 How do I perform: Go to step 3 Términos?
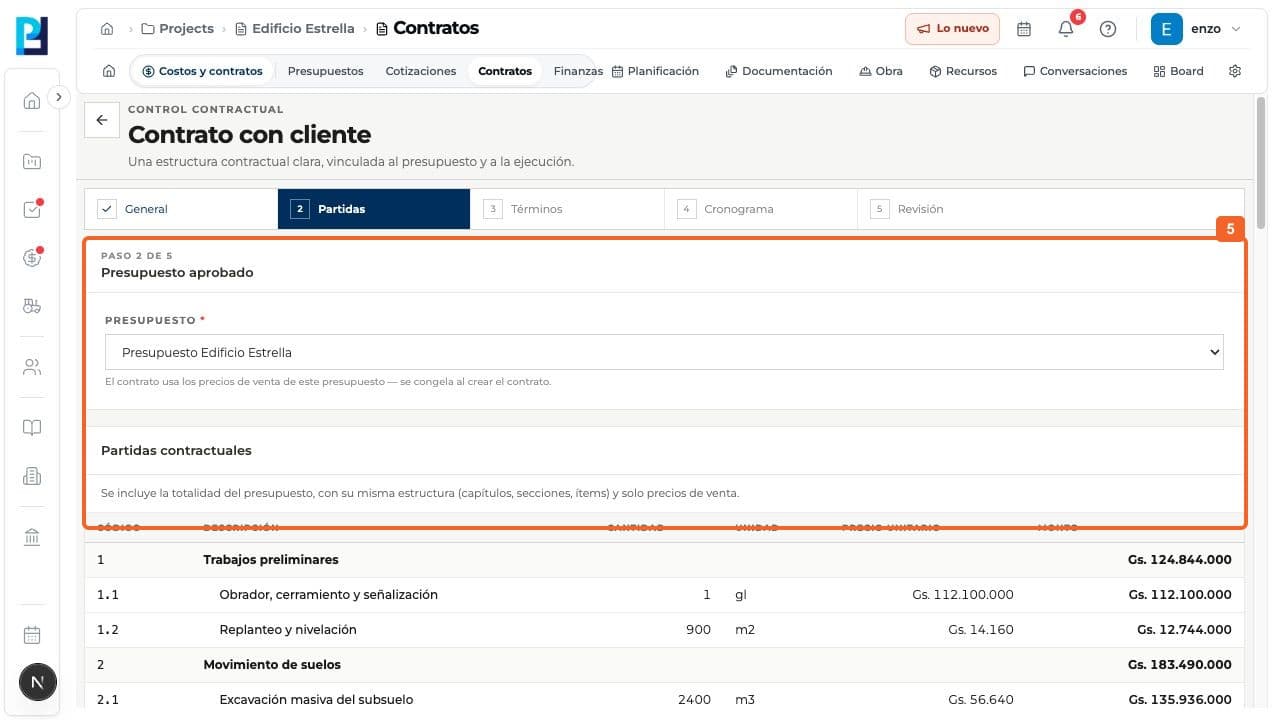point(567,209)
